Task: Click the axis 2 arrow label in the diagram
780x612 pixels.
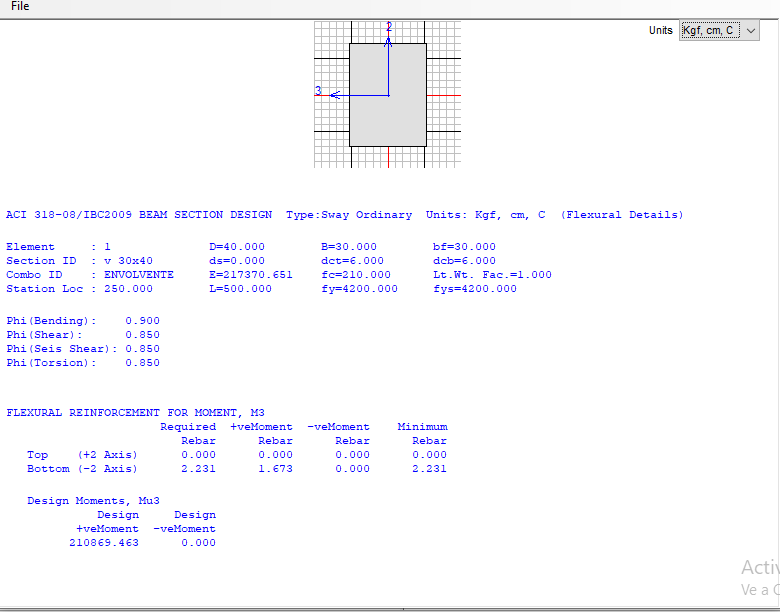Action: pyautogui.click(x=389, y=27)
